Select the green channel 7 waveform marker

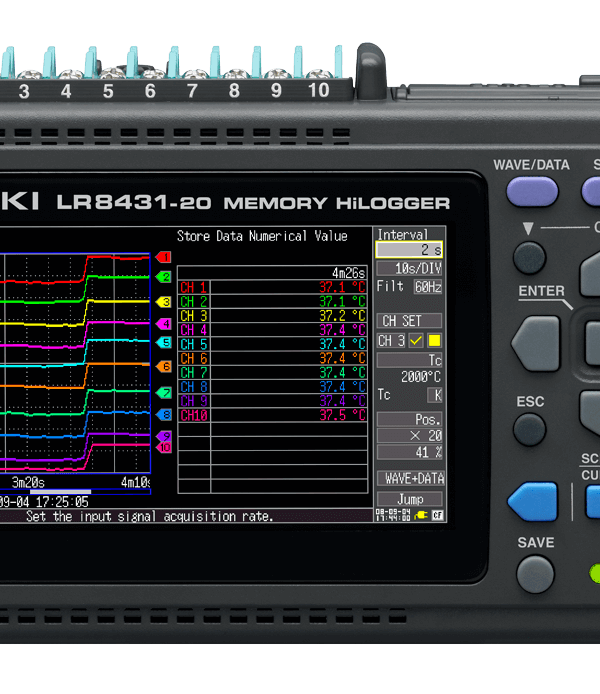pyautogui.click(x=164, y=393)
